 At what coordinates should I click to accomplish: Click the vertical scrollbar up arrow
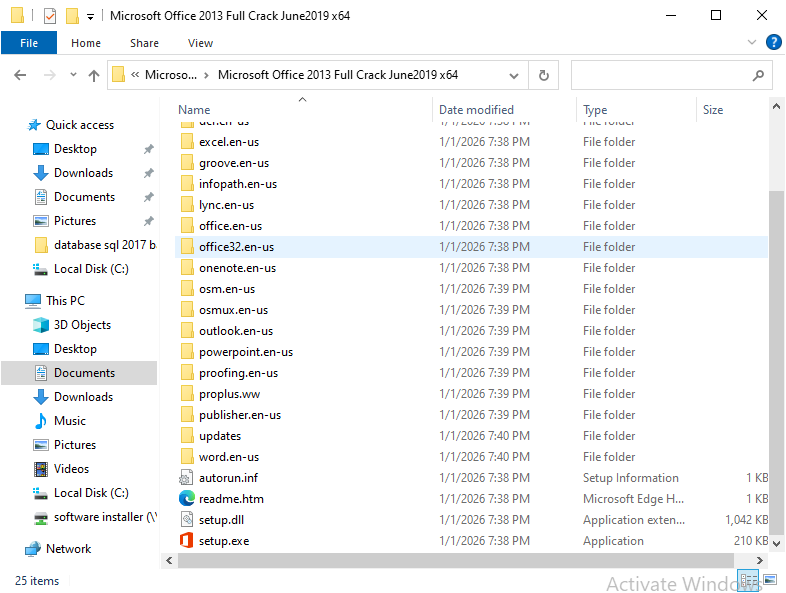pyautogui.click(x=776, y=106)
